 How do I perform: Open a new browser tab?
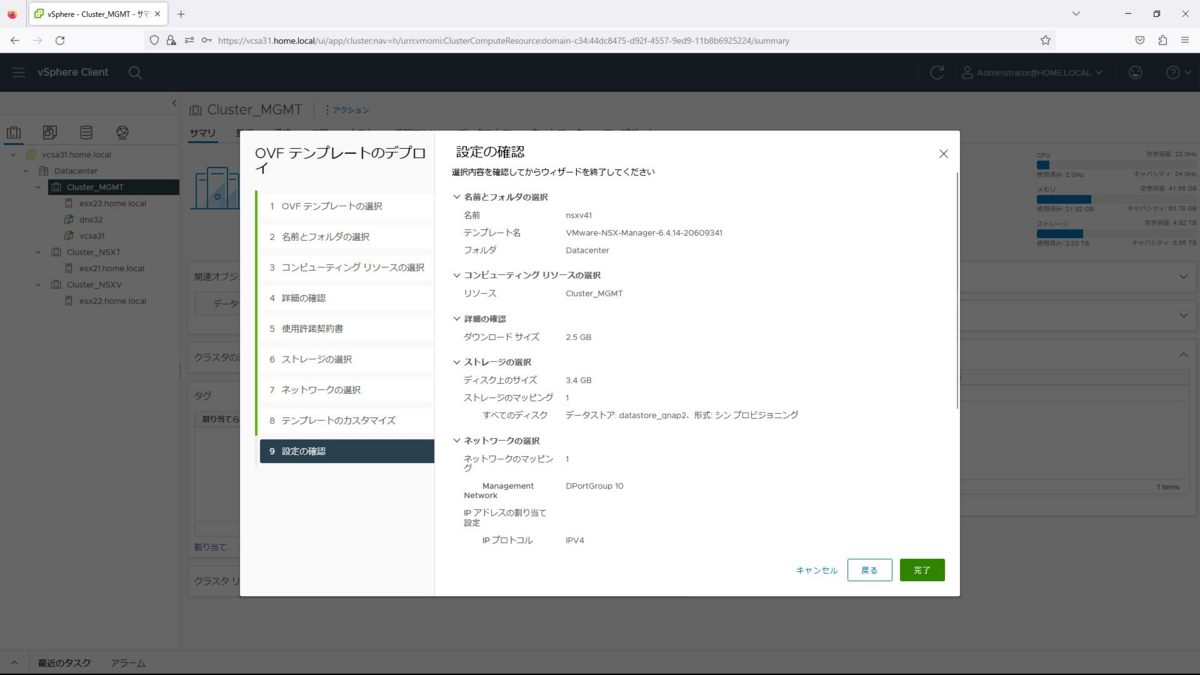tap(181, 14)
